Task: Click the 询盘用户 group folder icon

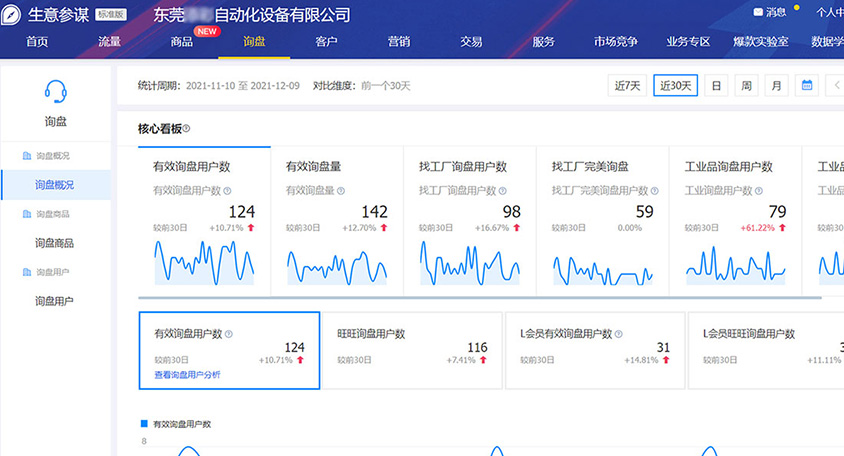Action: tap(26, 272)
